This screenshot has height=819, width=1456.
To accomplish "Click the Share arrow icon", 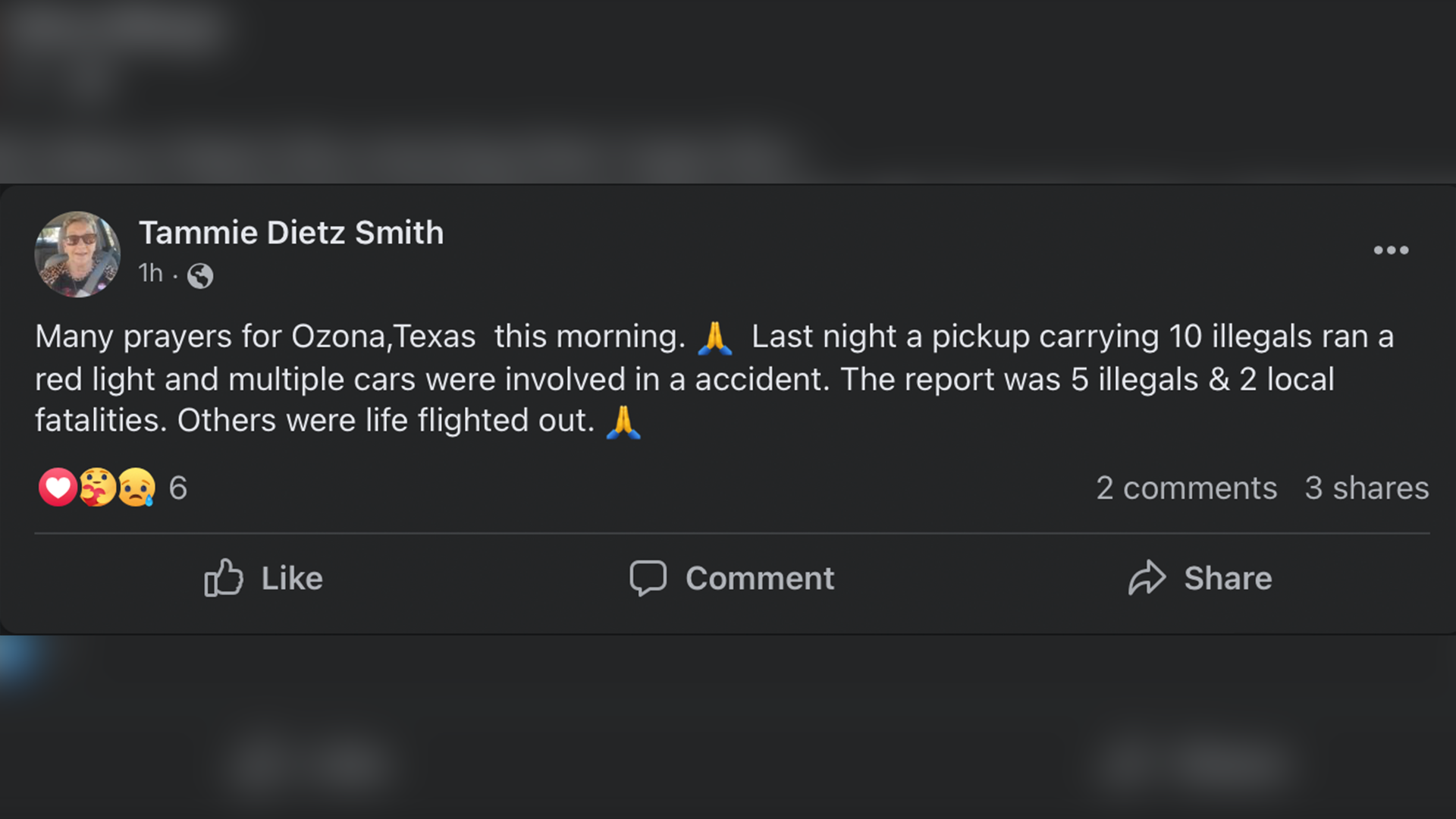I will pyautogui.click(x=1147, y=578).
